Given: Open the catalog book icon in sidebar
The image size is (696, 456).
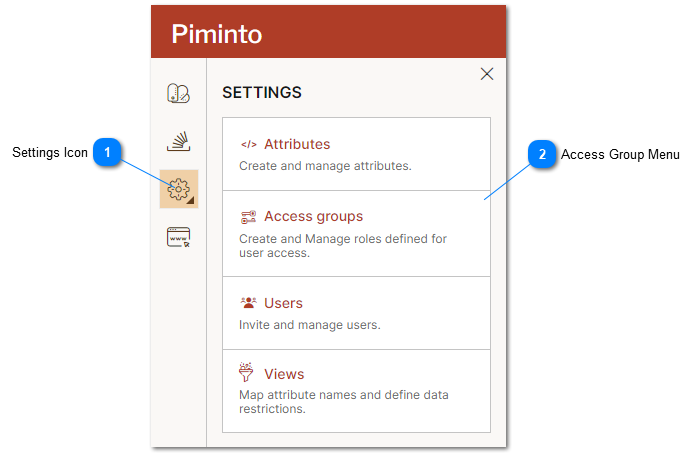Looking at the screenshot, I should pyautogui.click(x=178, y=93).
